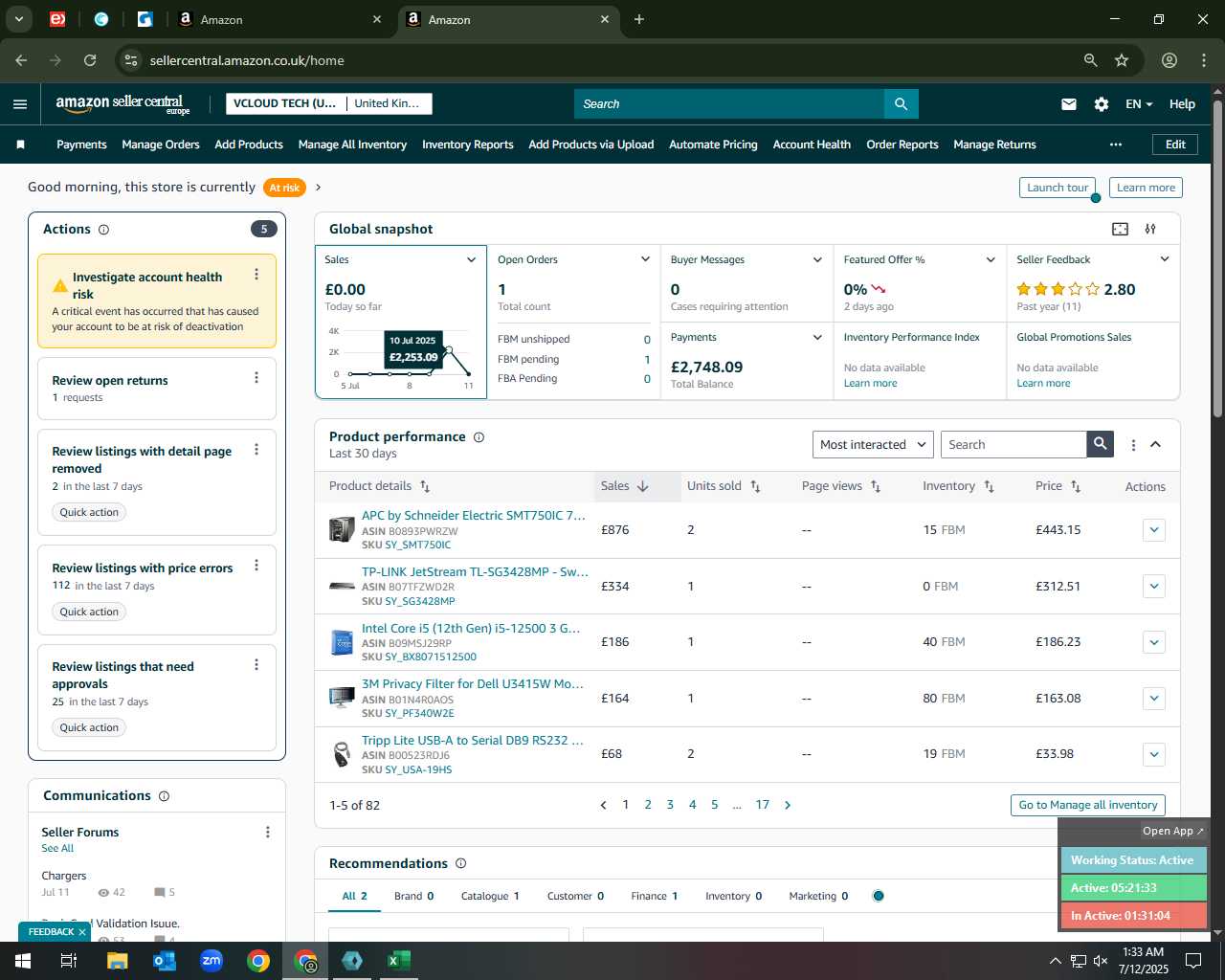The height and width of the screenshot is (980, 1225).
Task: Open Product performance three-dot menu
Action: pos(1133,445)
